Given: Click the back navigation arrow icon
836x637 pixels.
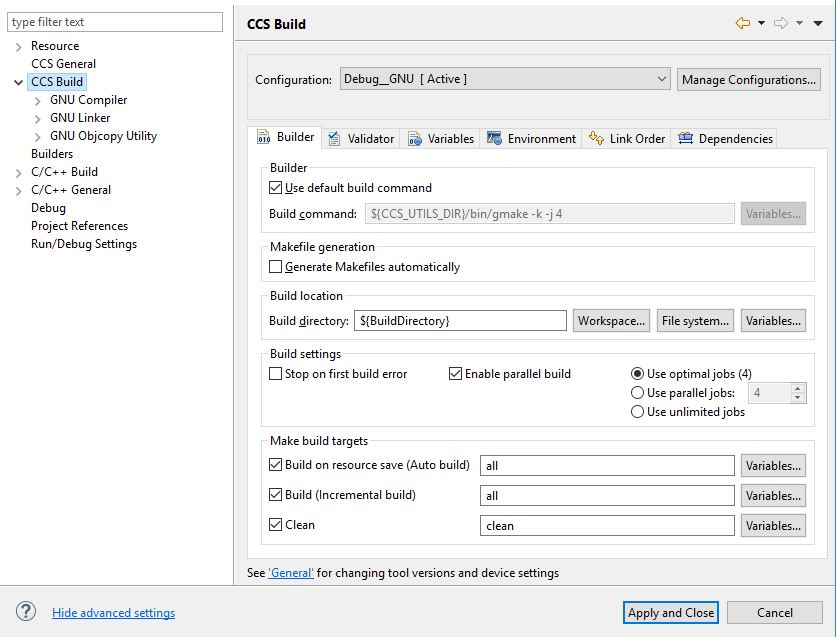Looking at the screenshot, I should pos(742,23).
